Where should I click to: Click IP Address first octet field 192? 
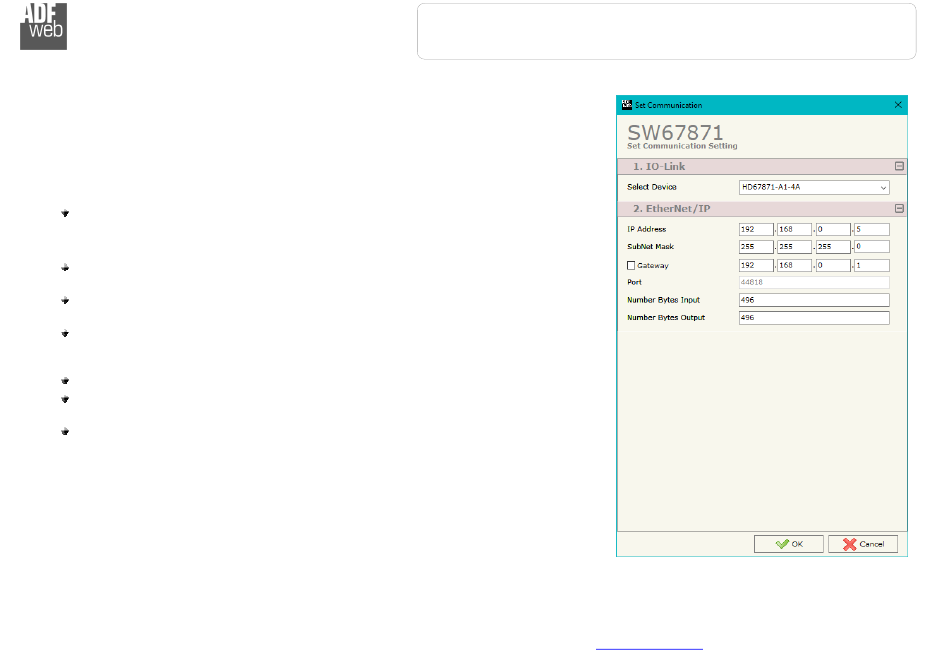coord(756,229)
